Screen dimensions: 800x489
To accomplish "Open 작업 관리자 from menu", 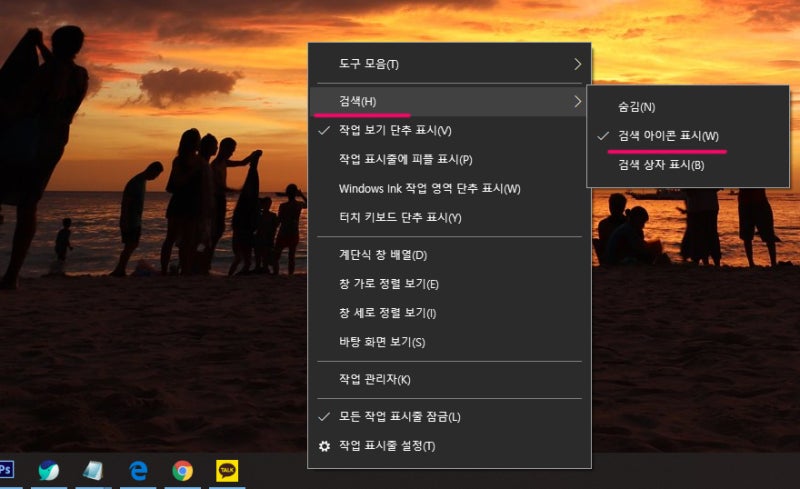I will [449, 380].
